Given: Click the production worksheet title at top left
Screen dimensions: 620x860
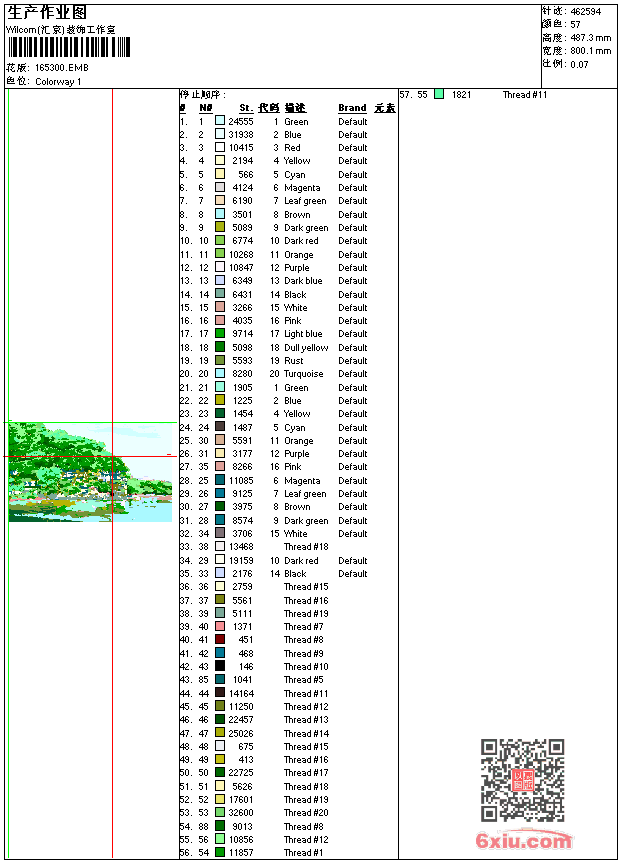Looking at the screenshot, I should click(47, 13).
